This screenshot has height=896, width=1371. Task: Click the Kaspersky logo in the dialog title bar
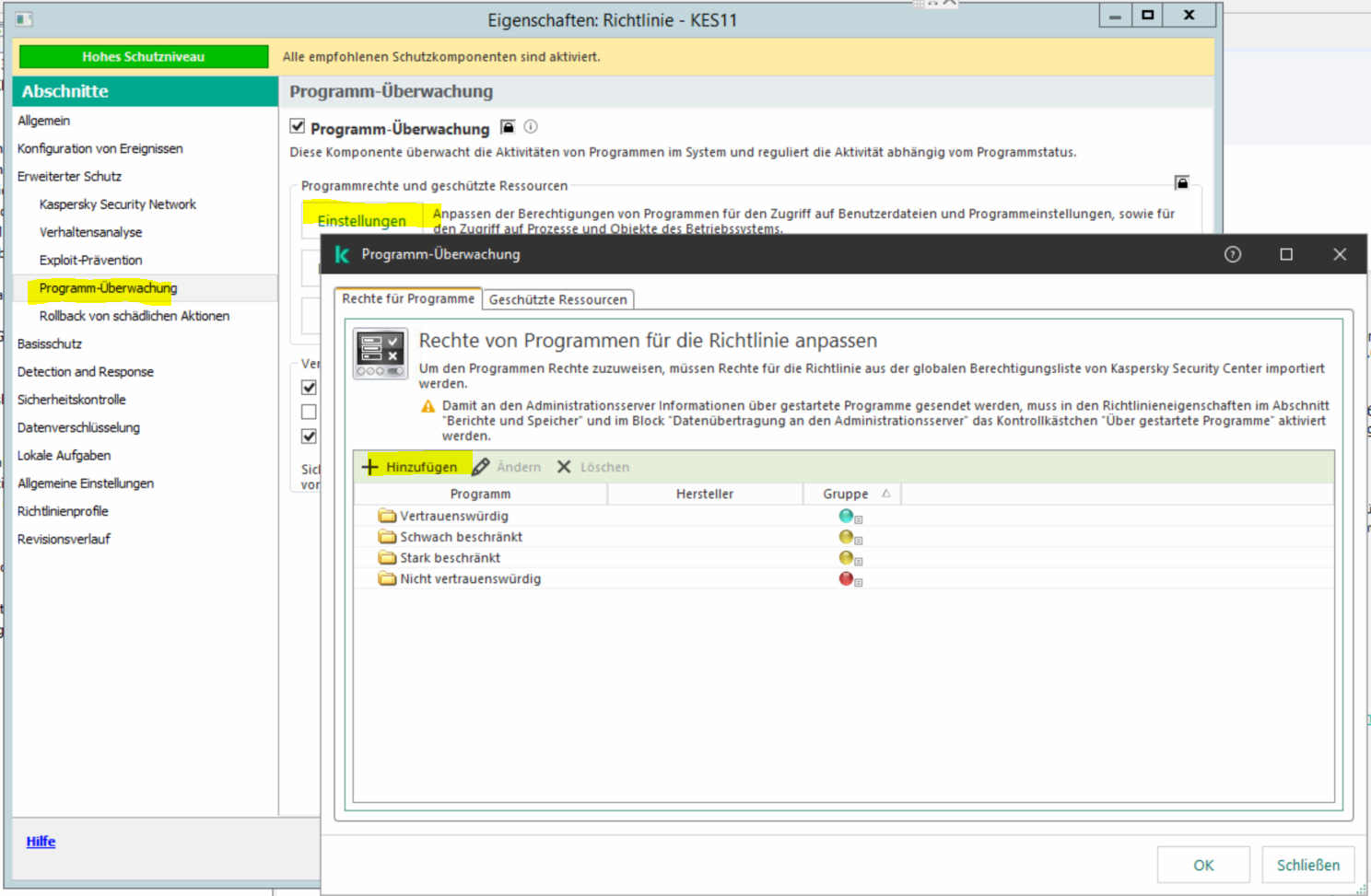pos(342,254)
